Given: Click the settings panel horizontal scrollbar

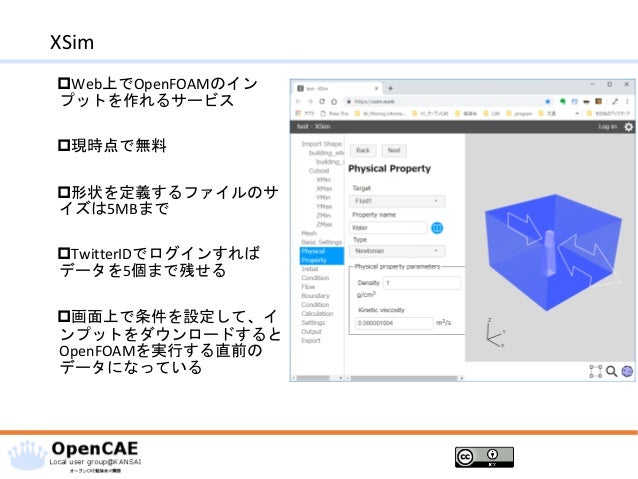Looking at the screenshot, I should 405,378.
